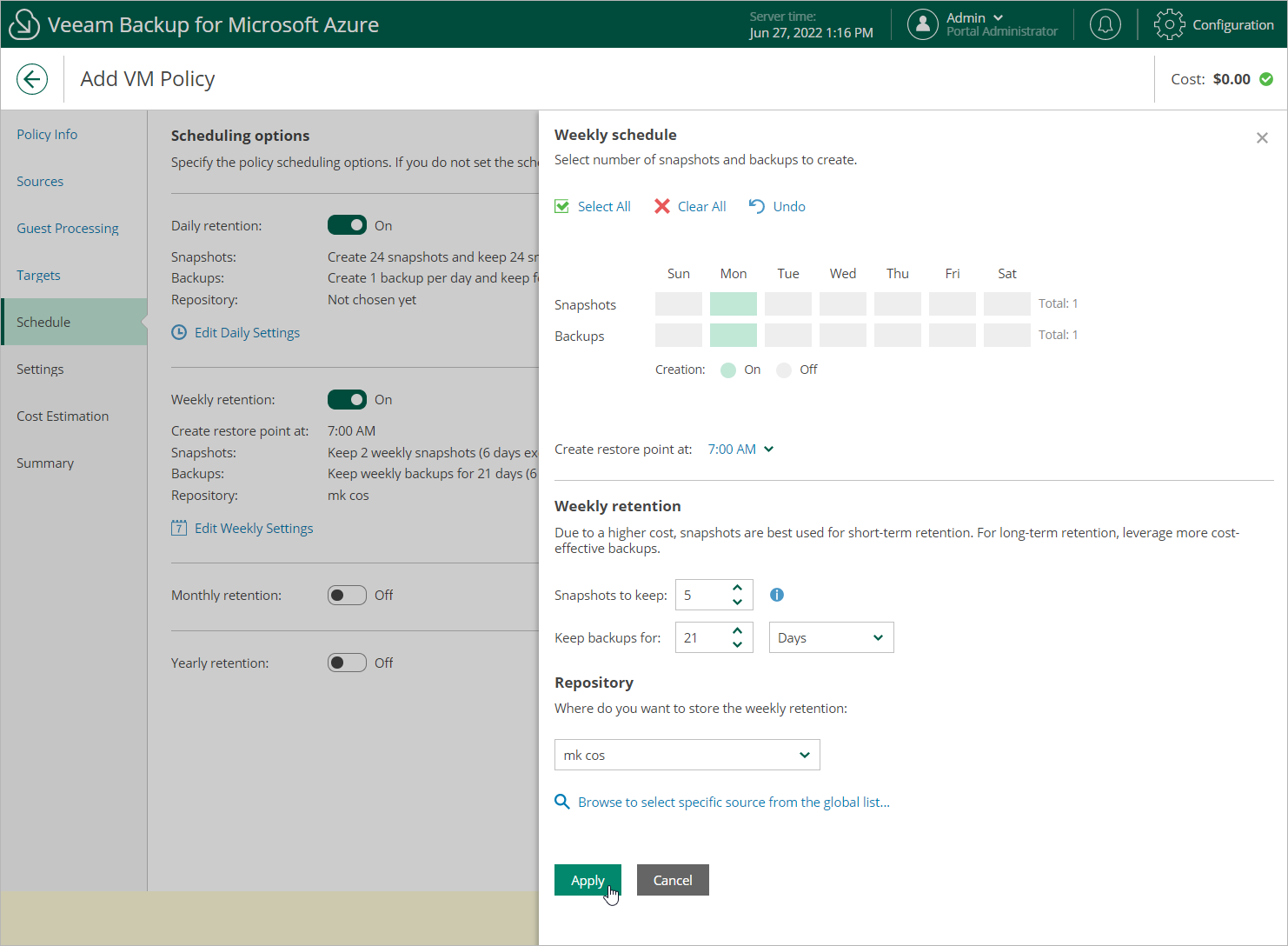The height and width of the screenshot is (946, 1288).
Task: Go to Sources step
Action: click(40, 181)
